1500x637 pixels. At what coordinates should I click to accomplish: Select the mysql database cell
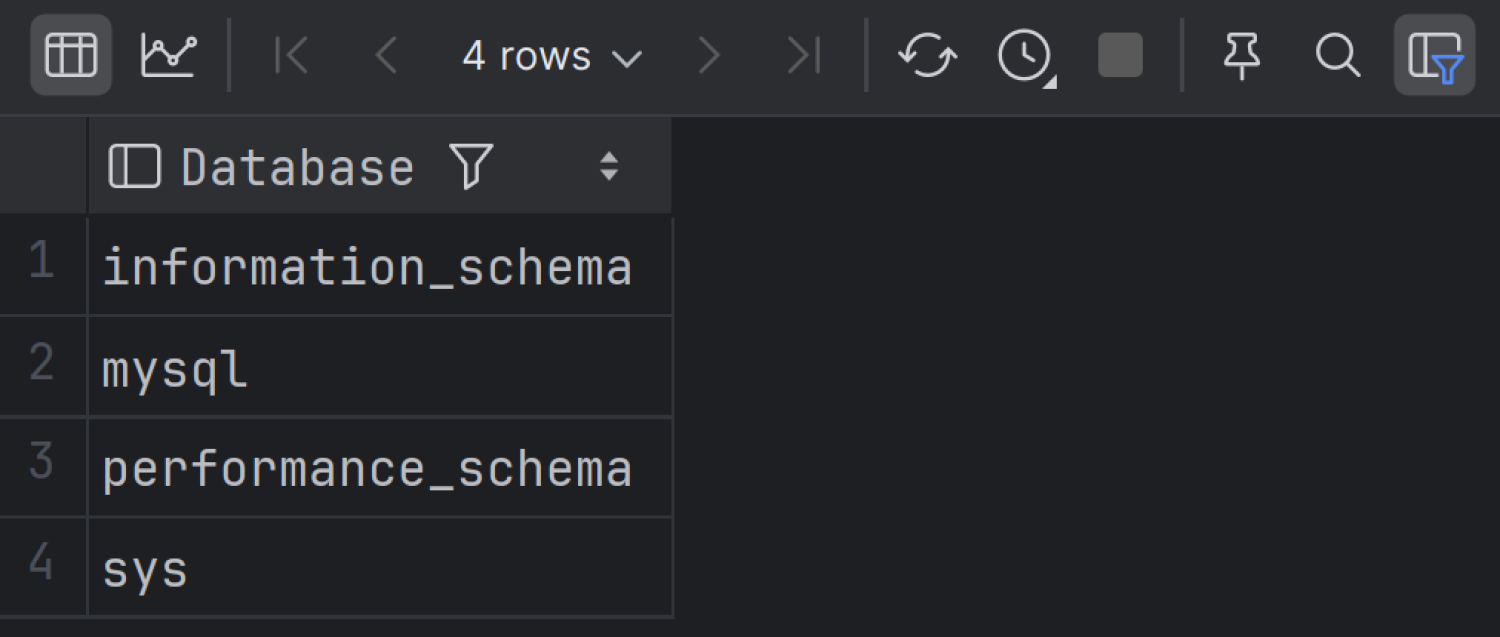[175, 368]
